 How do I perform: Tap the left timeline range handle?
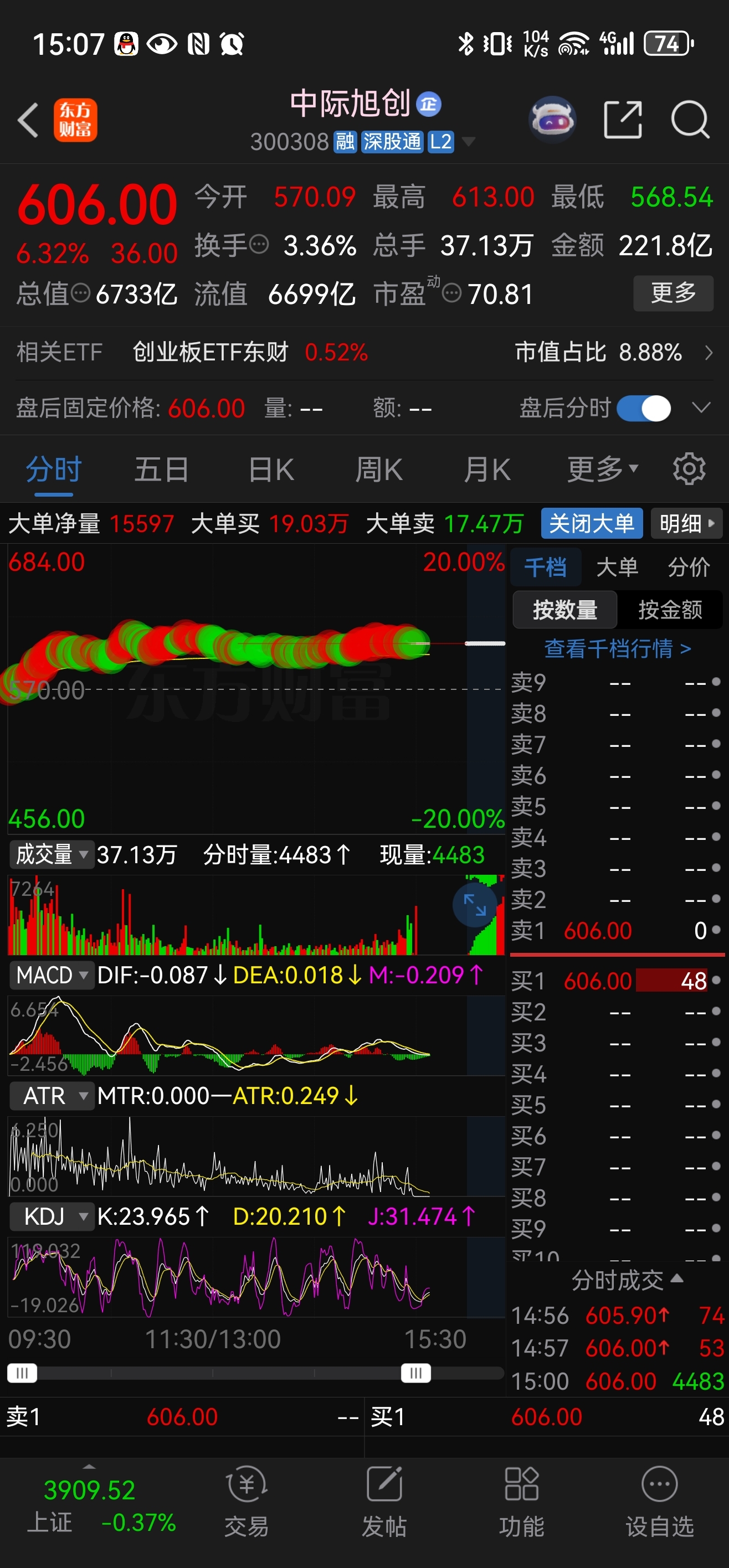22,1373
